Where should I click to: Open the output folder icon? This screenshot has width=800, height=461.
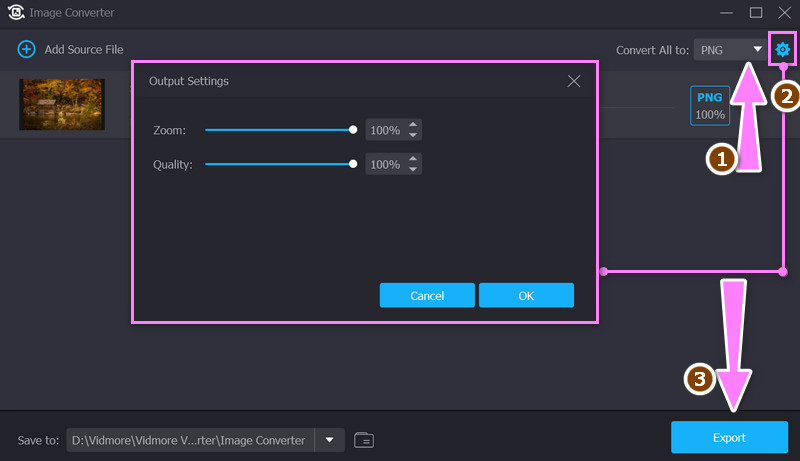coord(364,439)
